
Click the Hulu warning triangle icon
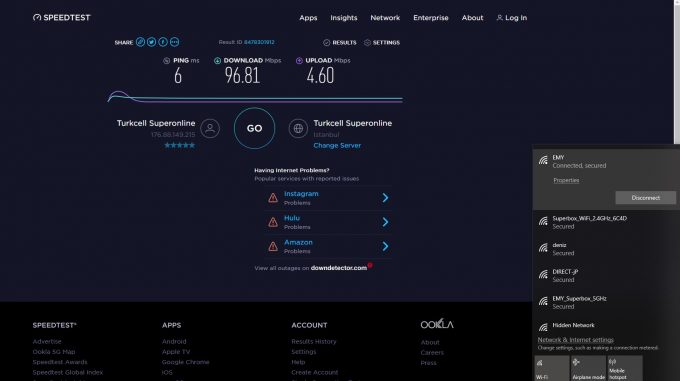coord(273,222)
